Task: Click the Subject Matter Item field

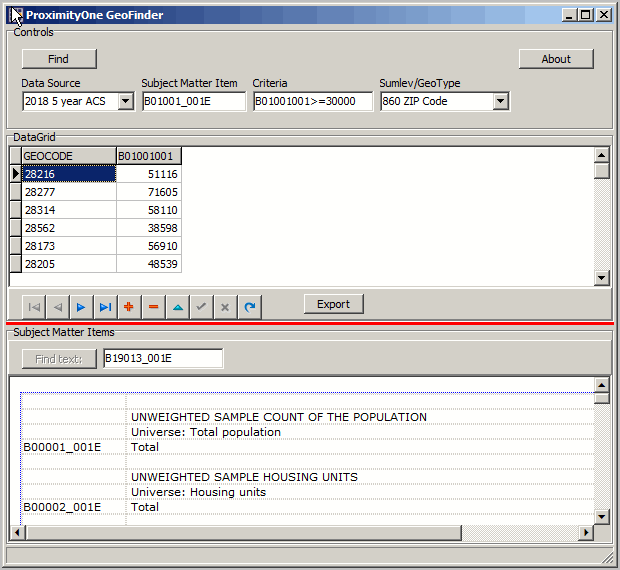Action: pyautogui.click(x=194, y=101)
